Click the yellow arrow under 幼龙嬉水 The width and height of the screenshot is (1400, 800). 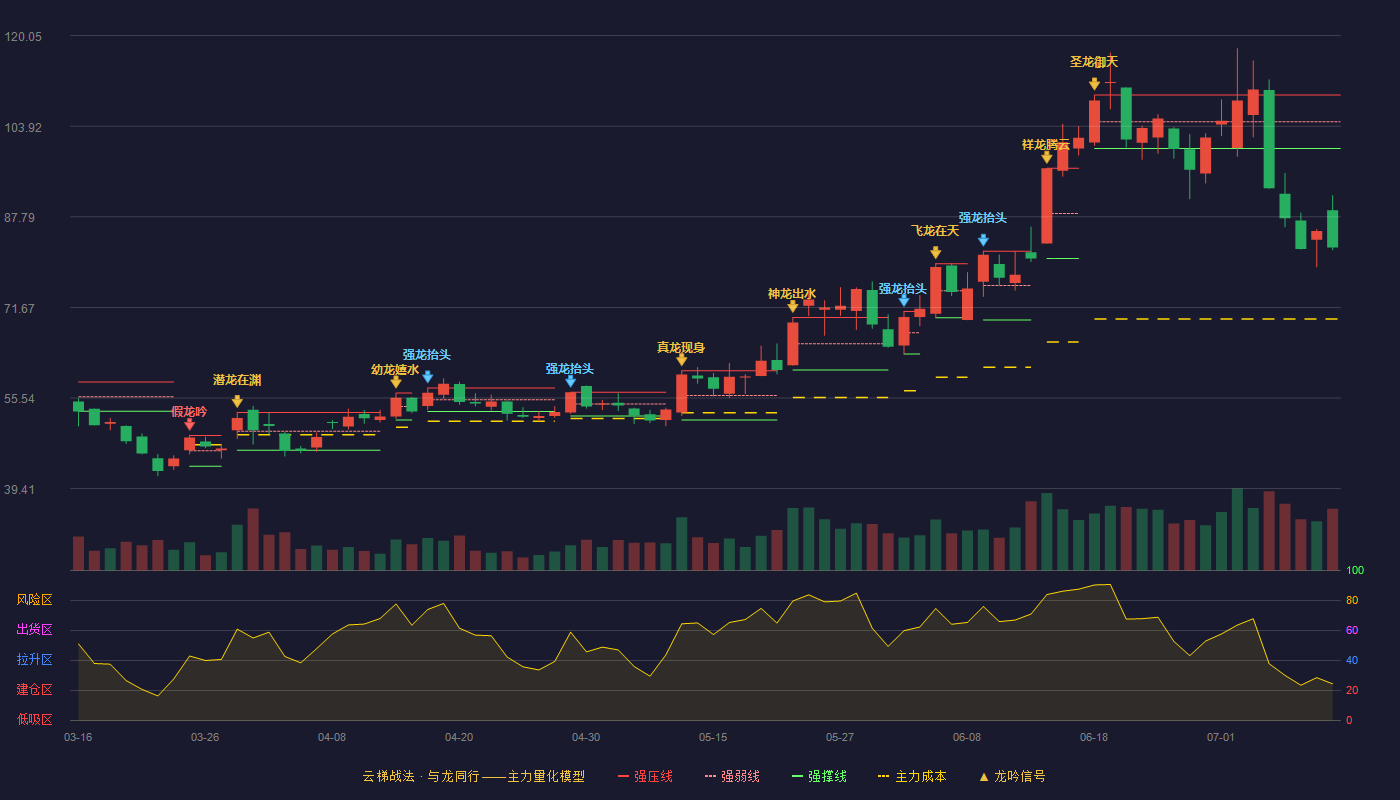(x=396, y=382)
